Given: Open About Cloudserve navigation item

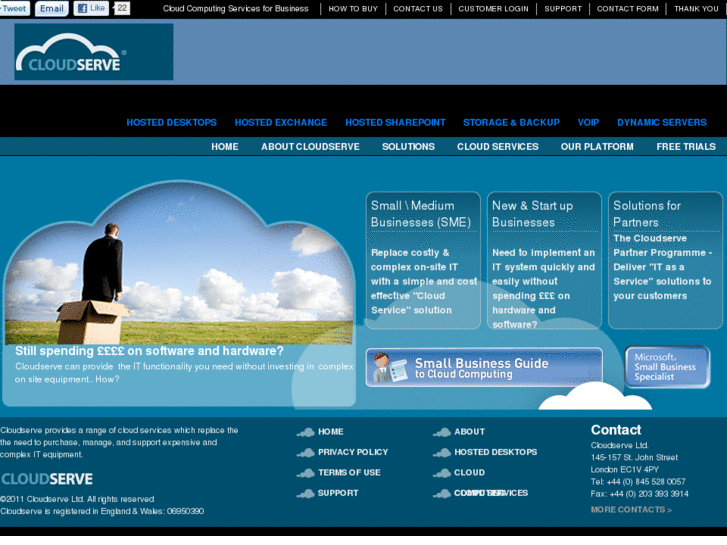Looking at the screenshot, I should click(x=310, y=147).
